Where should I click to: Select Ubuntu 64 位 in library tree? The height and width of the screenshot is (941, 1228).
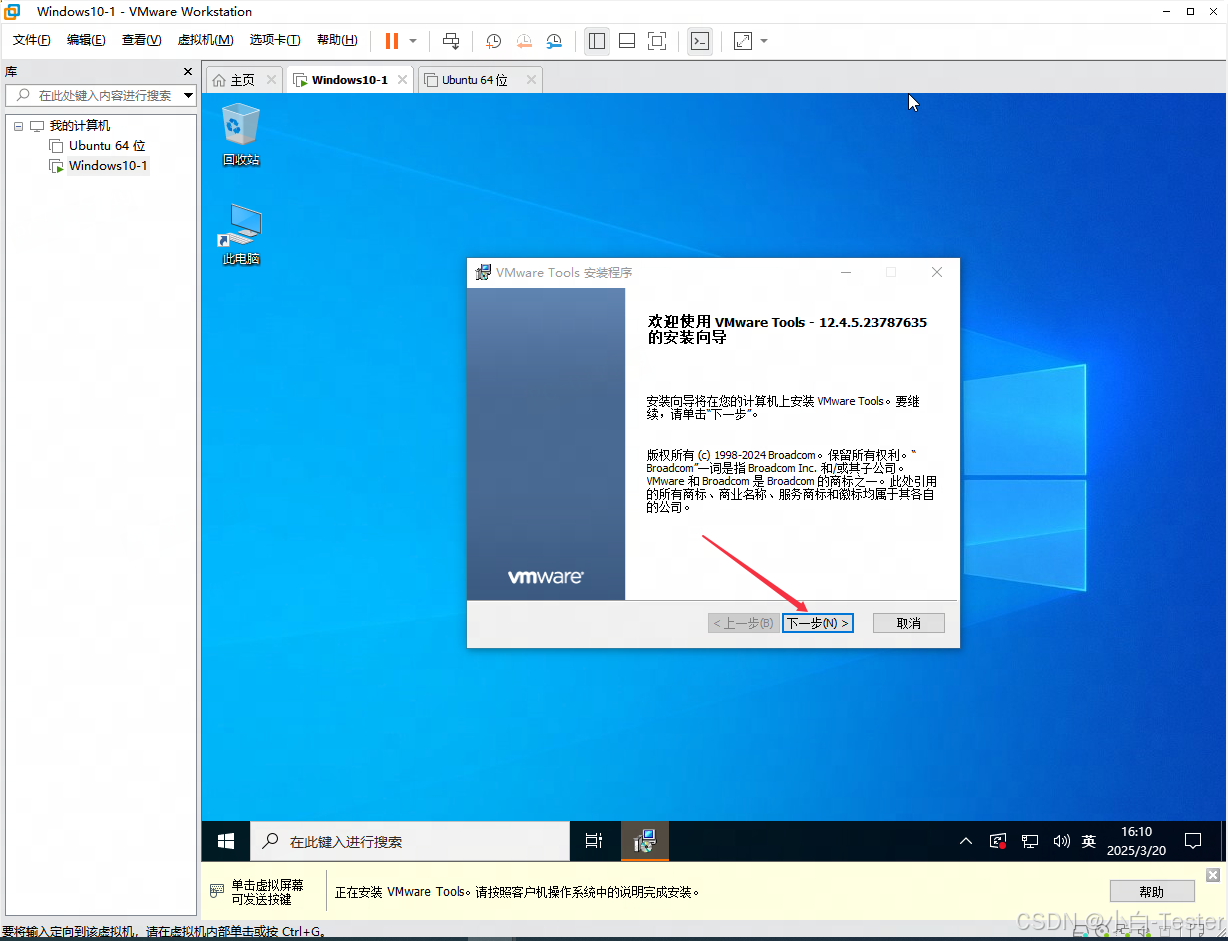pos(107,146)
